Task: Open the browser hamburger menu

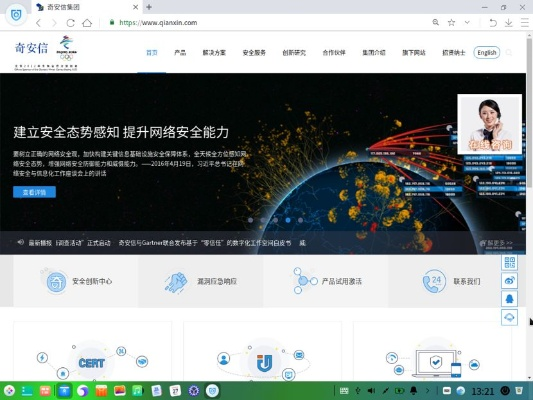Action: pos(525,23)
